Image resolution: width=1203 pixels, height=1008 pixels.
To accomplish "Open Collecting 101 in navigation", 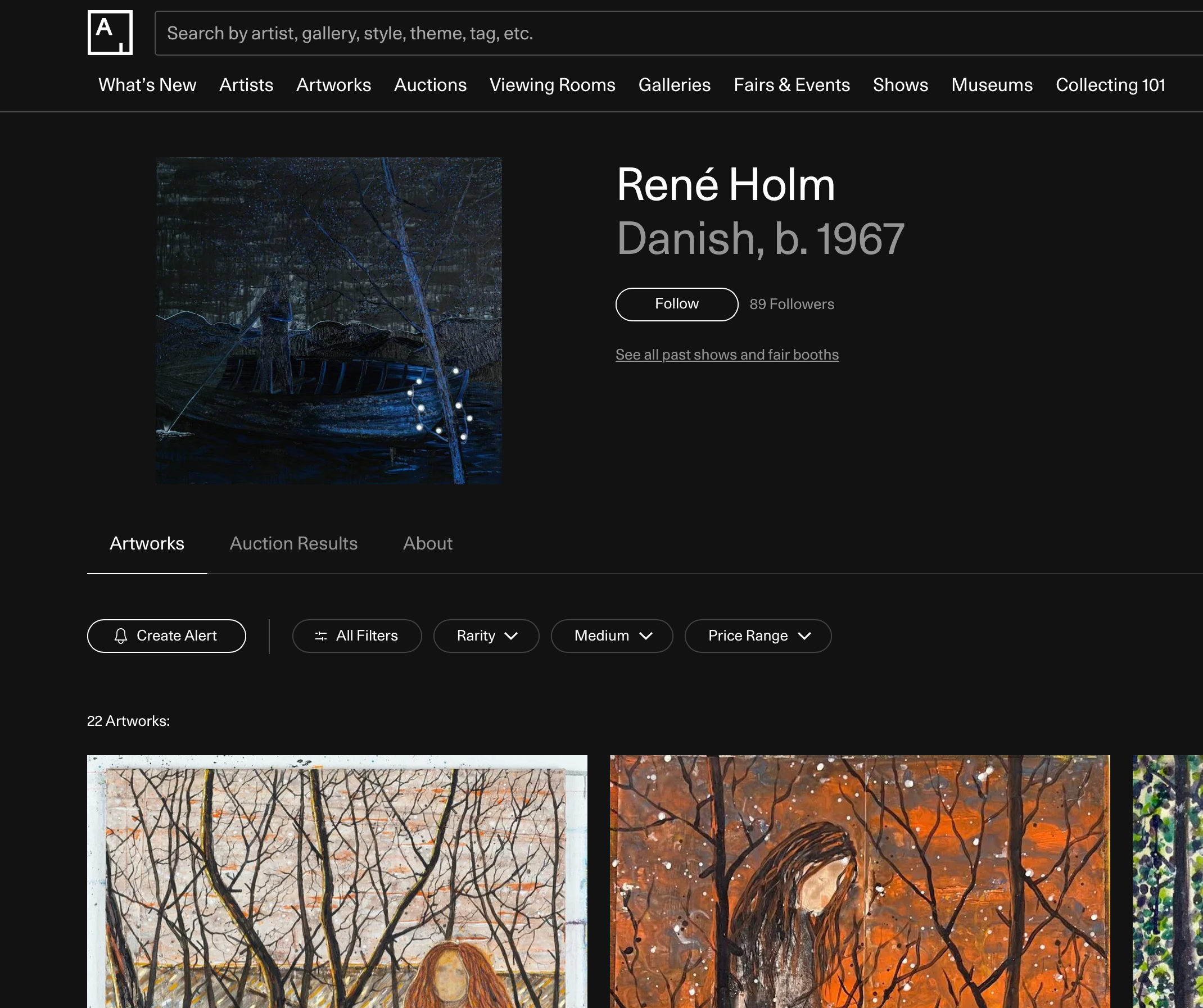I will click(x=1110, y=85).
